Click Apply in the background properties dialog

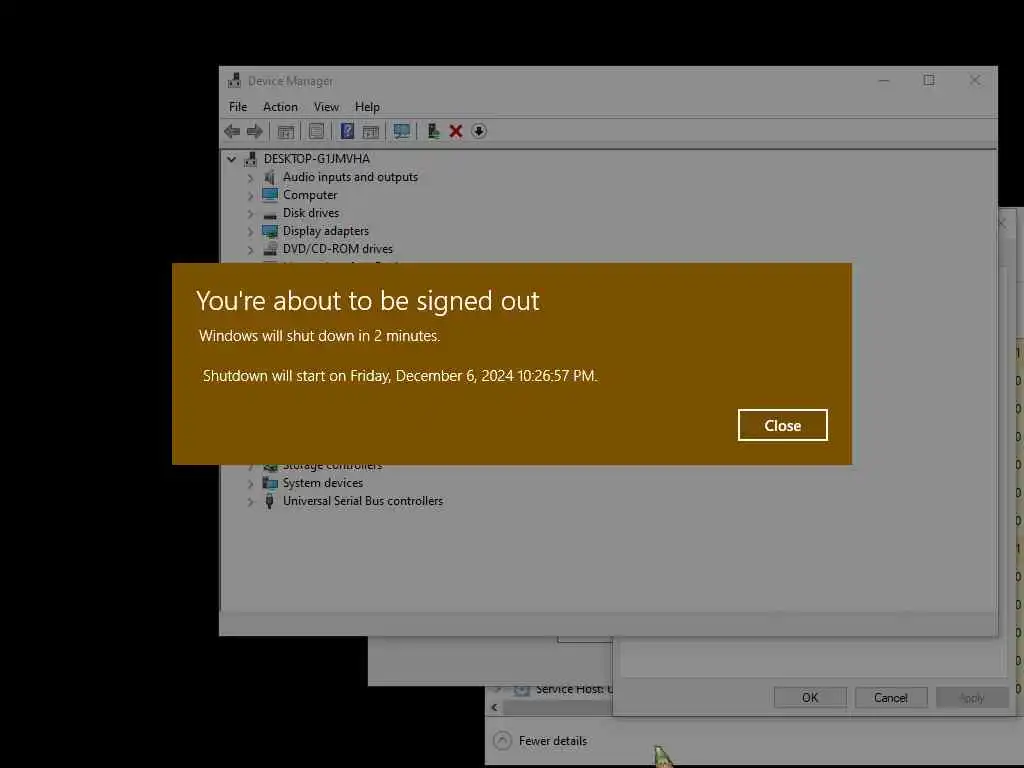tap(972, 697)
